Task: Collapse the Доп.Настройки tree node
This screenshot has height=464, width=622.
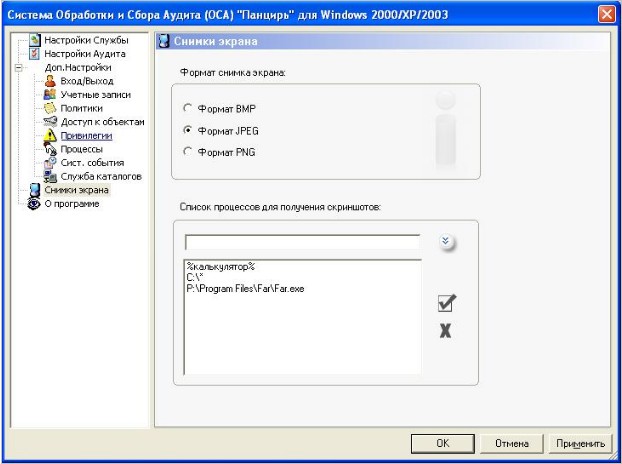Action: 19,68
